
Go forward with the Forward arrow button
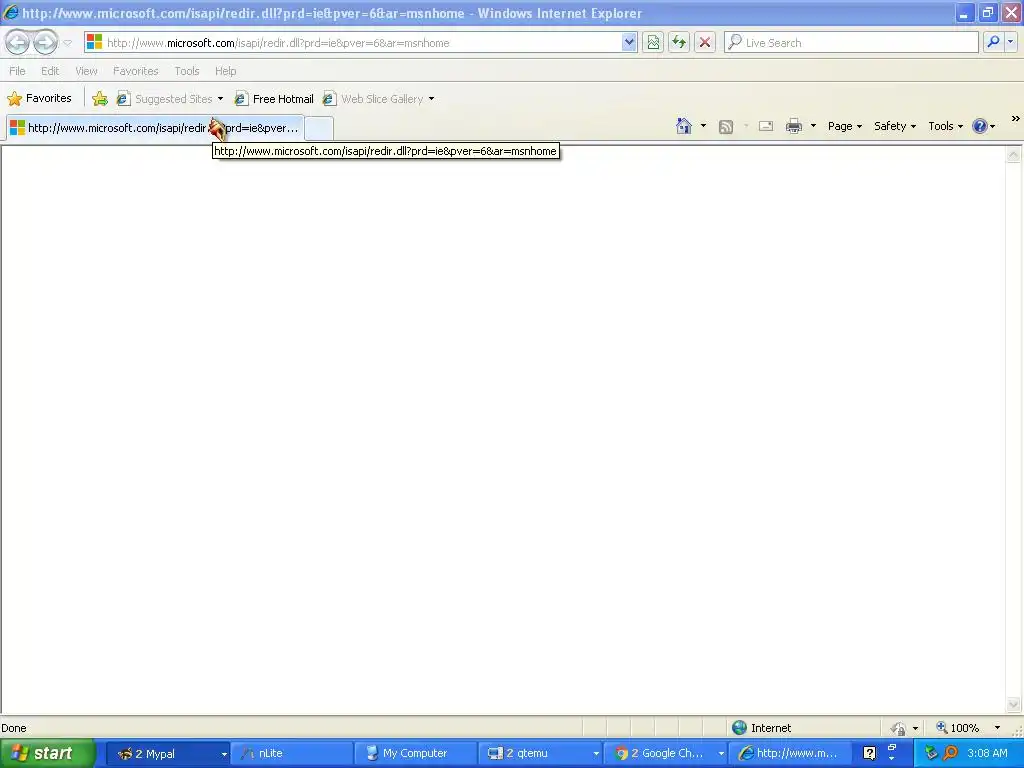[45, 42]
